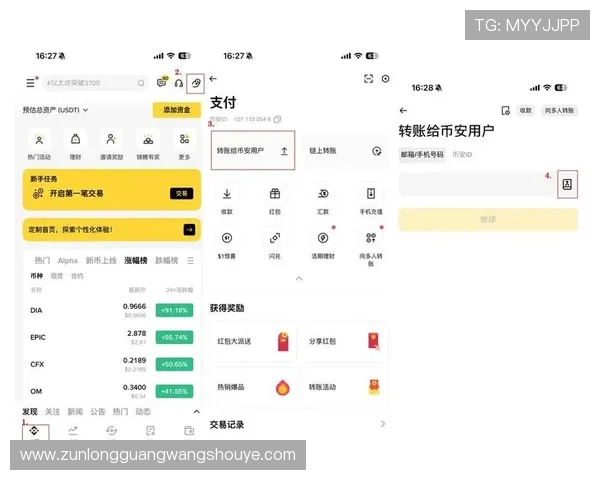
Task: Click the +50.65% change badge
Action: point(174,364)
